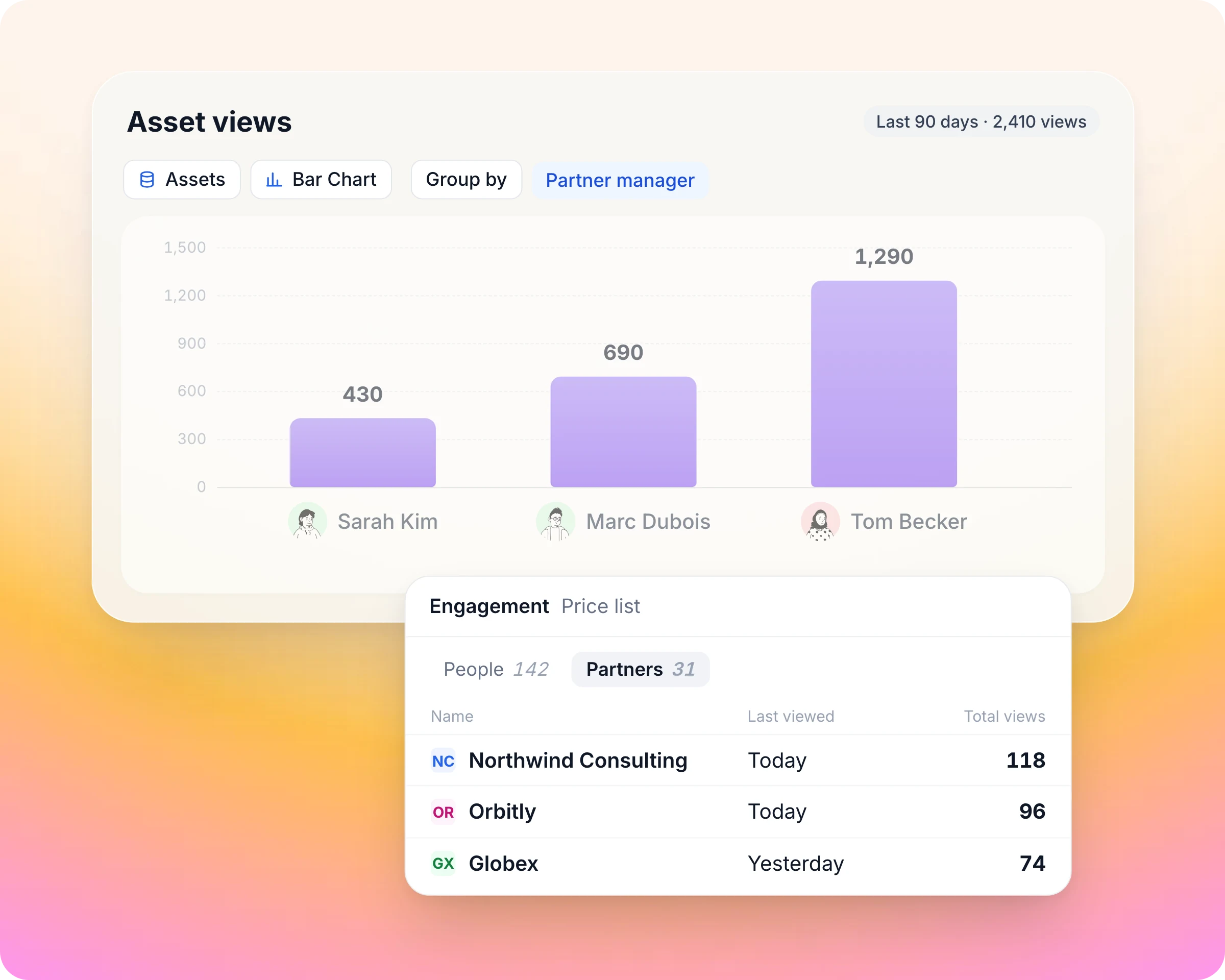Click Northwind's total views value 118
This screenshot has width=1225, height=980.
[x=1025, y=761]
